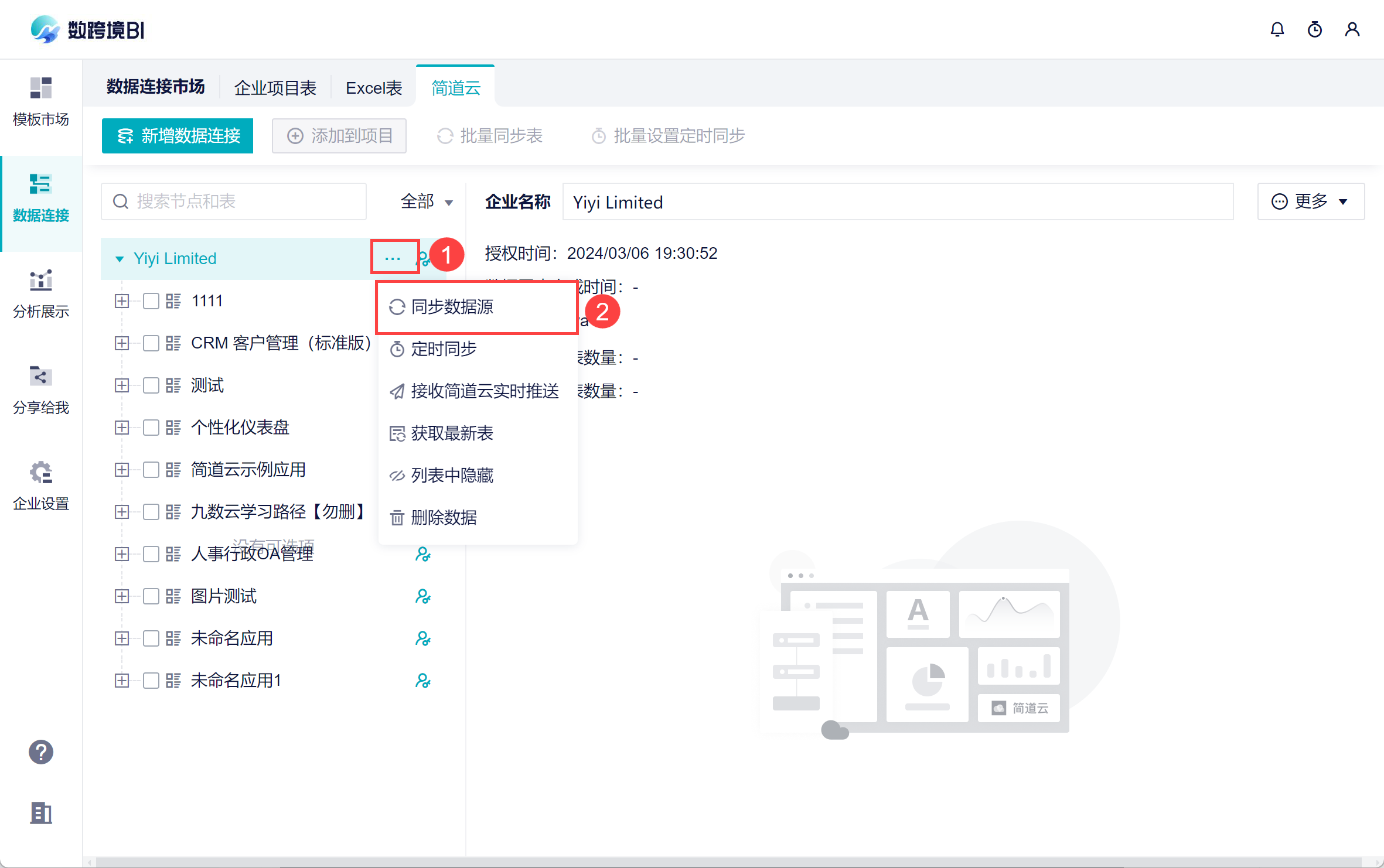Select 删除数据 menu entry

444,518
